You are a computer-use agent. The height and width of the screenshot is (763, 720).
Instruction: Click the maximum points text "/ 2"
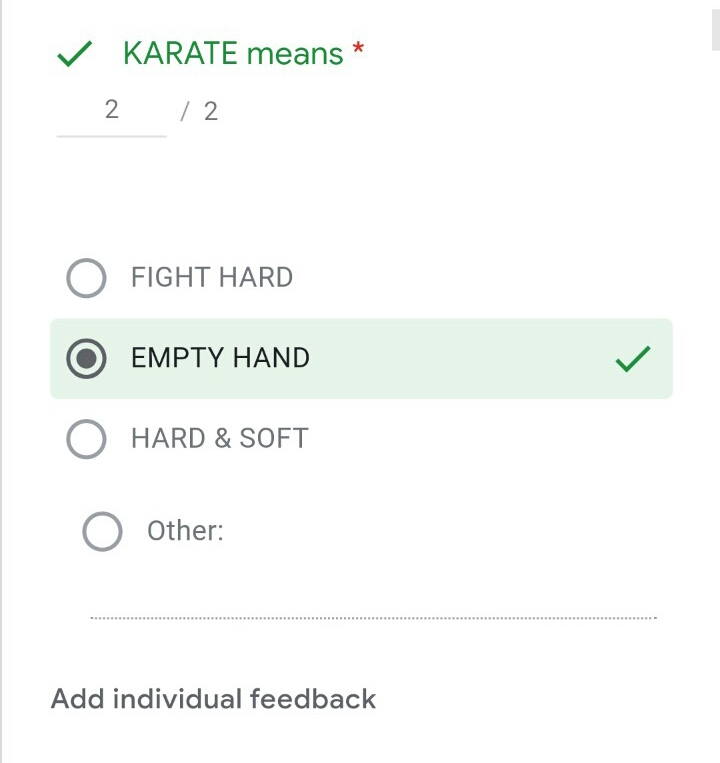[x=199, y=111]
